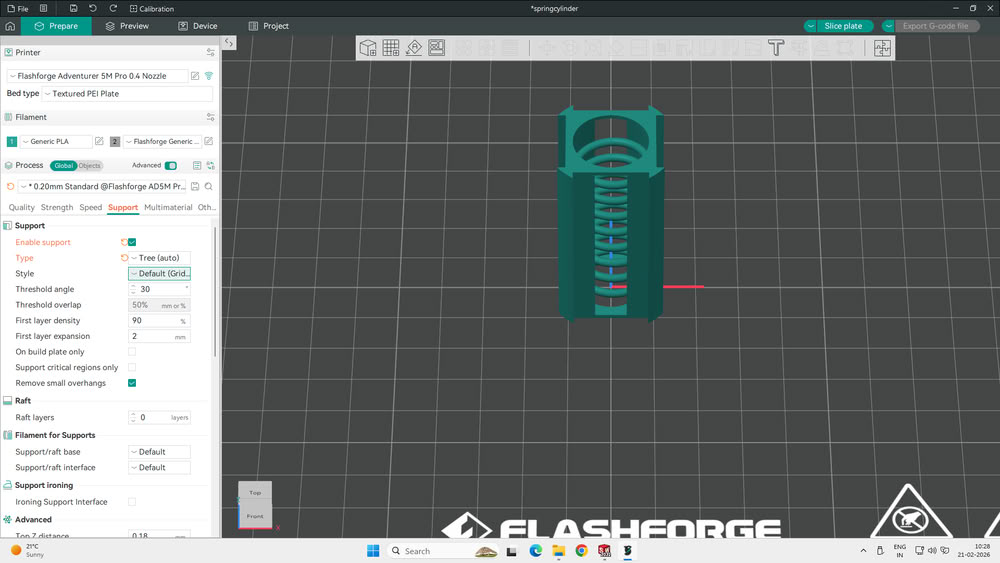
Task: Open the Slice plate options arrow
Action: pyautogui.click(x=811, y=26)
